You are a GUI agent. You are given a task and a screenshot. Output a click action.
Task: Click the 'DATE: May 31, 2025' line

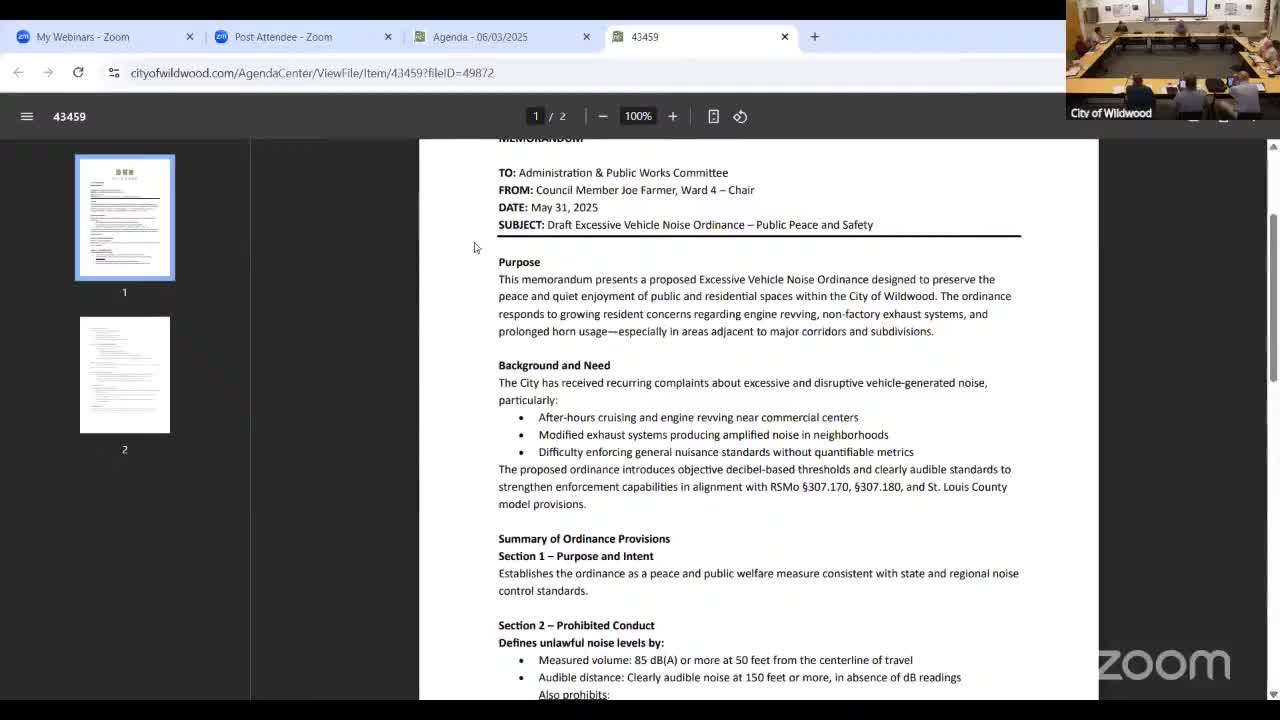(548, 207)
